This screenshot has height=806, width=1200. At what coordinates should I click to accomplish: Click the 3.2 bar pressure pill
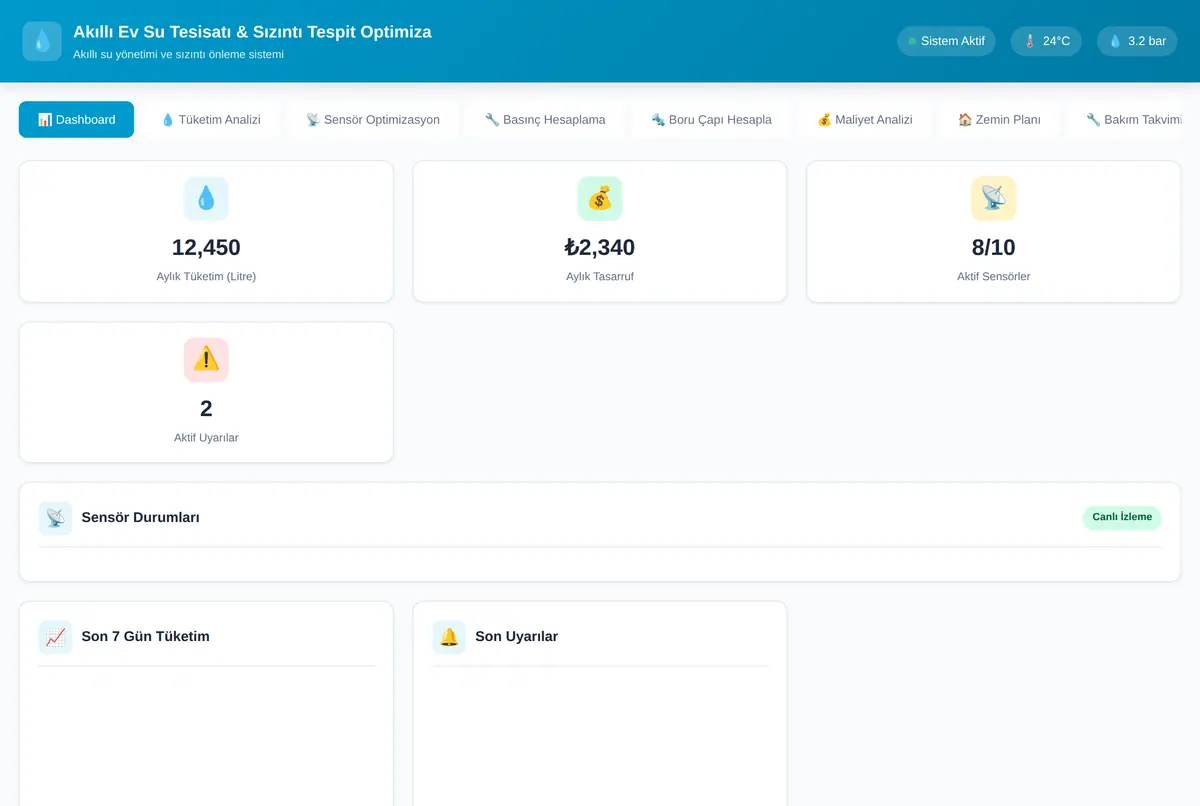[1137, 41]
